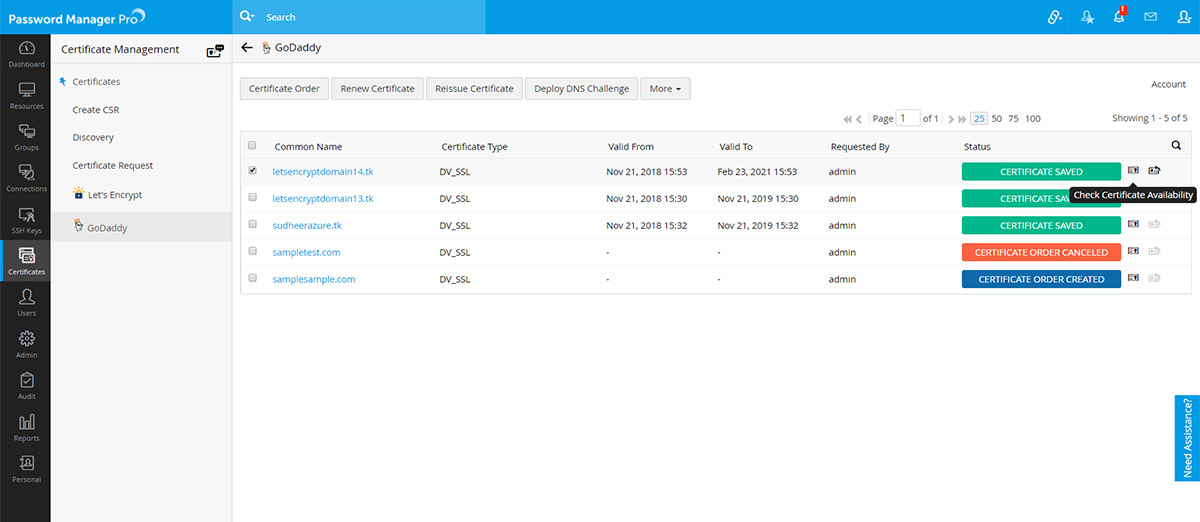Check certificate availability for sudheerazure.tk
The width and height of the screenshot is (1200, 522).
[x=1133, y=225]
